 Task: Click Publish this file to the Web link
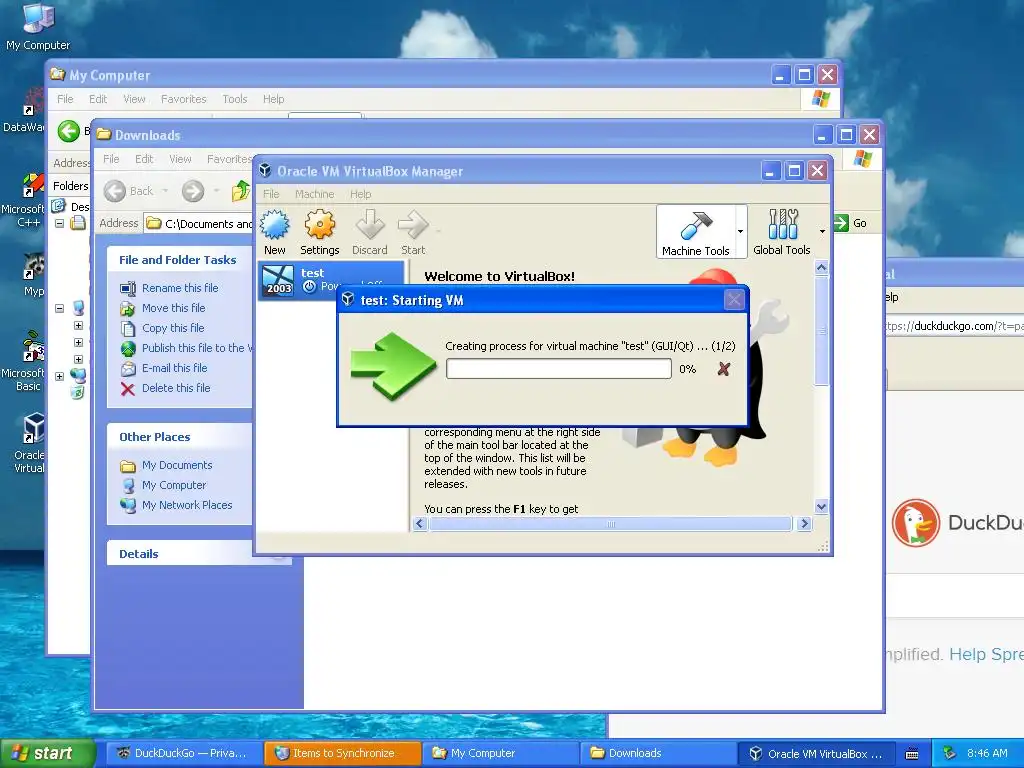click(x=197, y=348)
